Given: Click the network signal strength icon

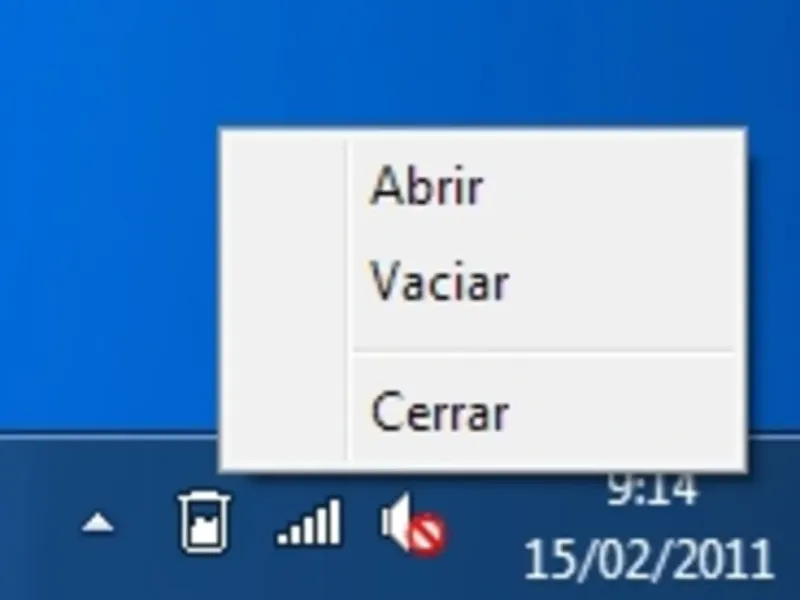Looking at the screenshot, I should pos(309,522).
